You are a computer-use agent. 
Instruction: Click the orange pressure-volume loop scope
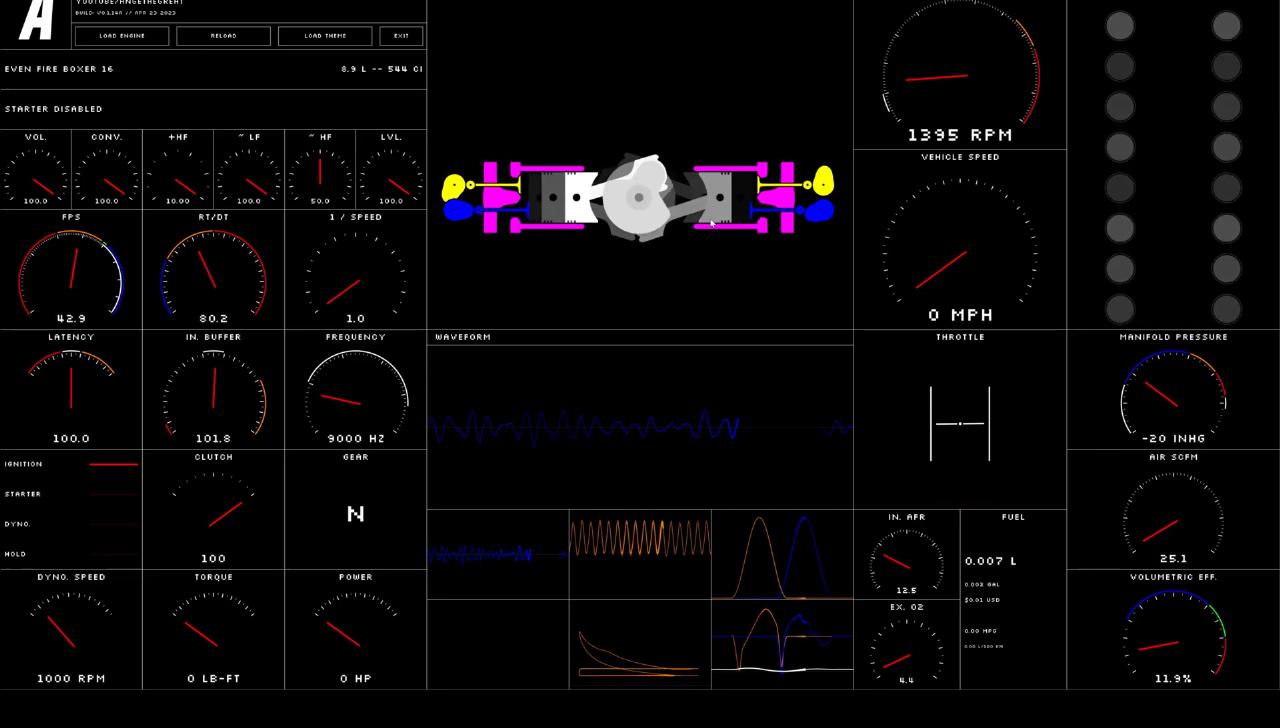pyautogui.click(x=640, y=644)
